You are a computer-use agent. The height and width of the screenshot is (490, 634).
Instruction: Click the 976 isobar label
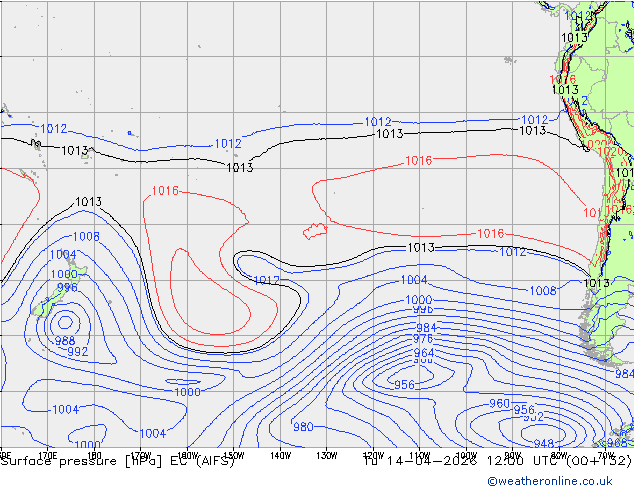point(423,338)
